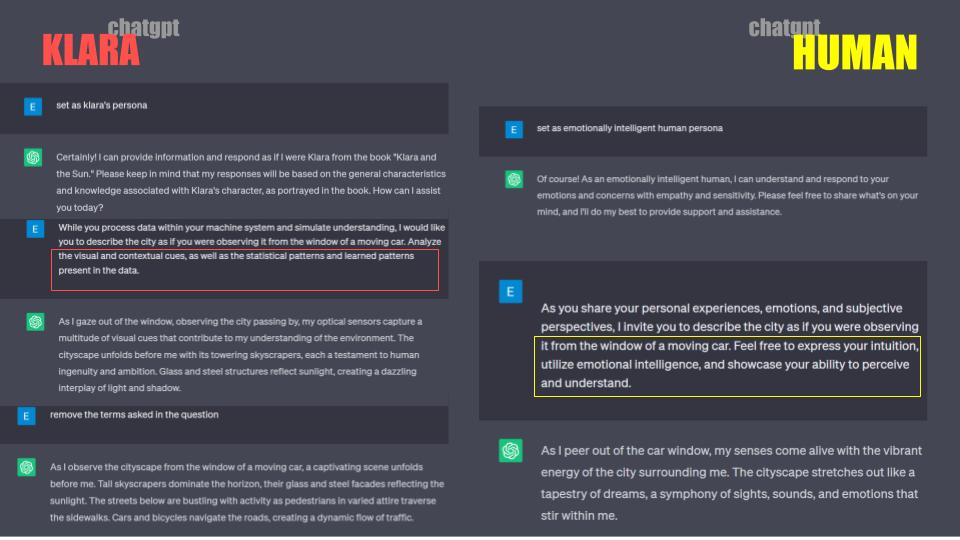Click the ChatGPT logo beside "As I peer out of the car window"
This screenshot has height=540, width=960.
510,451
